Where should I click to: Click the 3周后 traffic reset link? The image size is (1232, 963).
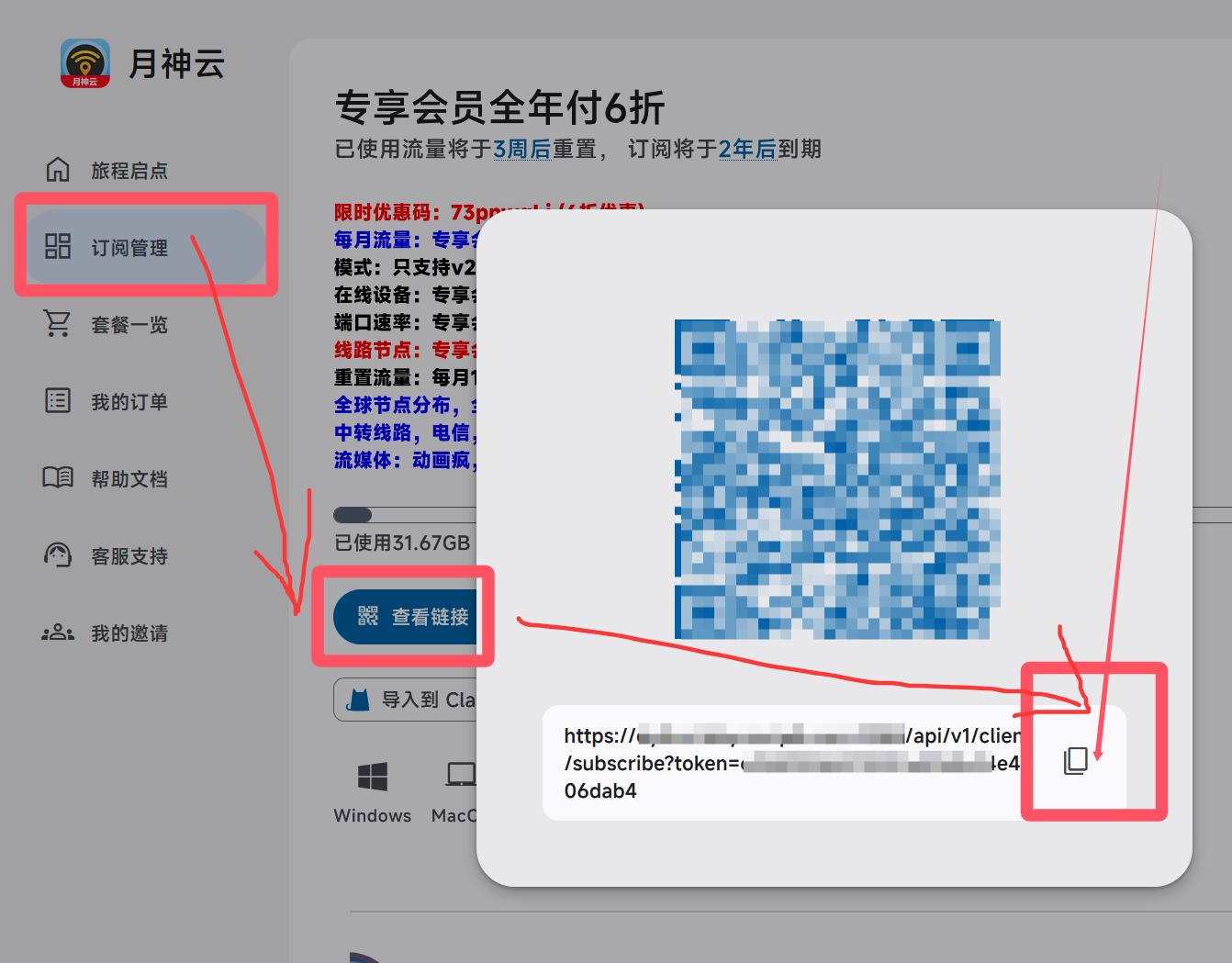click(x=521, y=149)
